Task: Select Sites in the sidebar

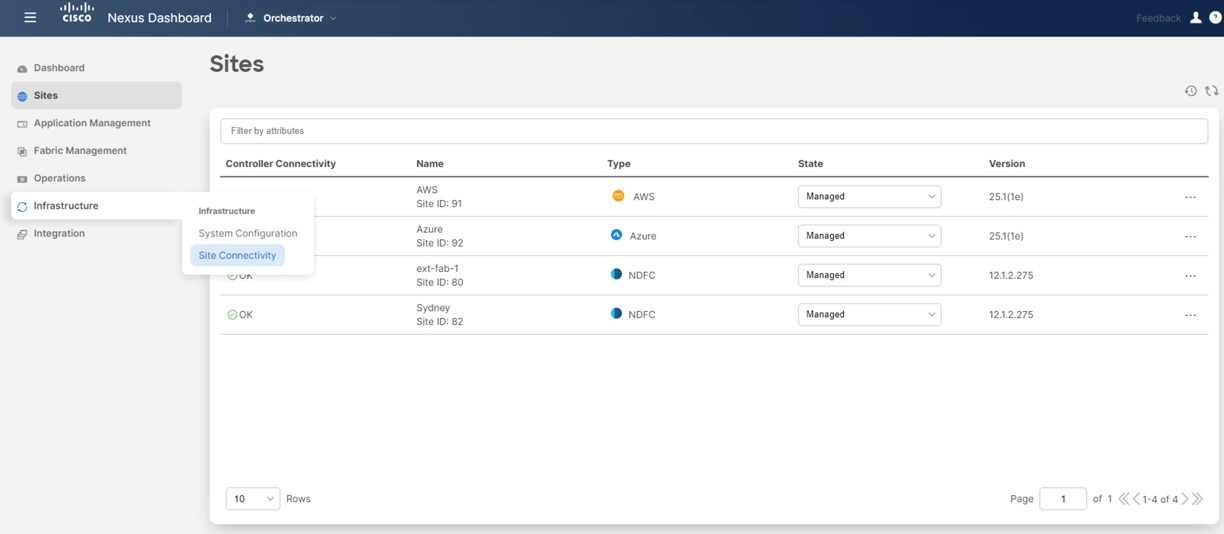Action: 97,96
